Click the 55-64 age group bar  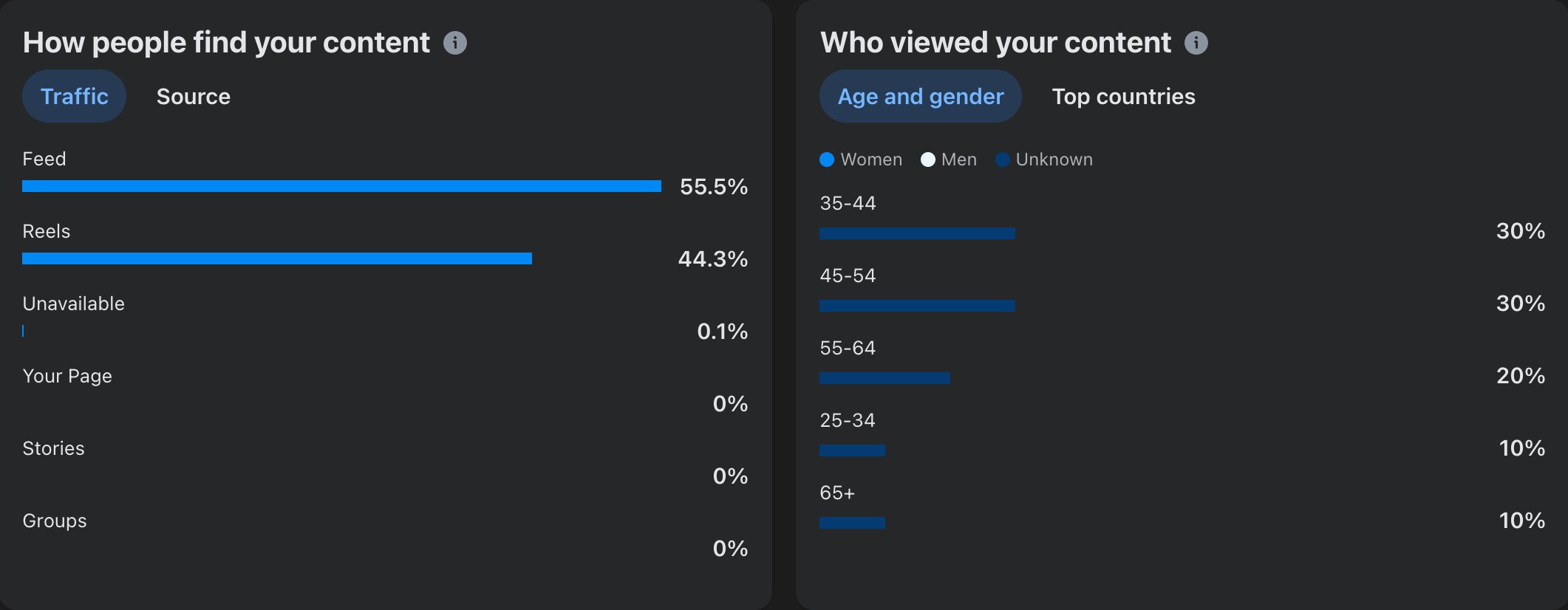[x=884, y=378]
